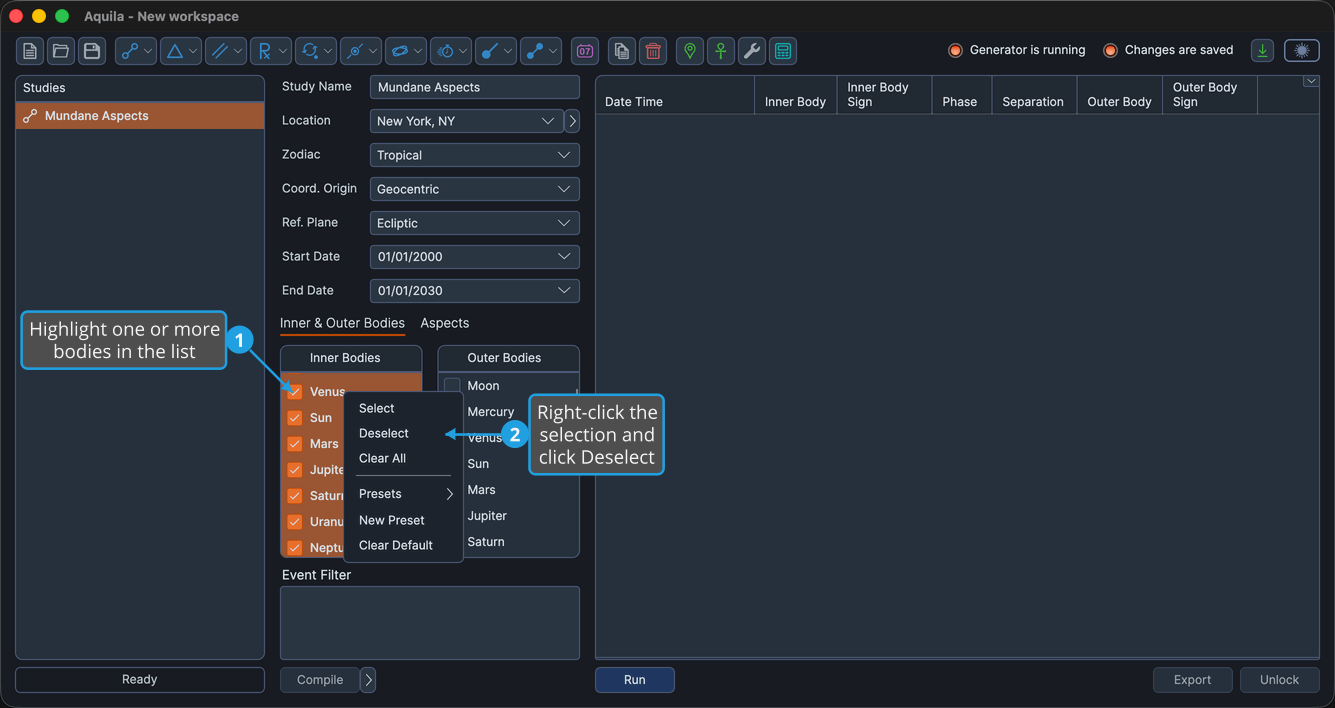The height and width of the screenshot is (708, 1335).
Task: Click the ringed planet orbit icon
Action: (x=400, y=51)
